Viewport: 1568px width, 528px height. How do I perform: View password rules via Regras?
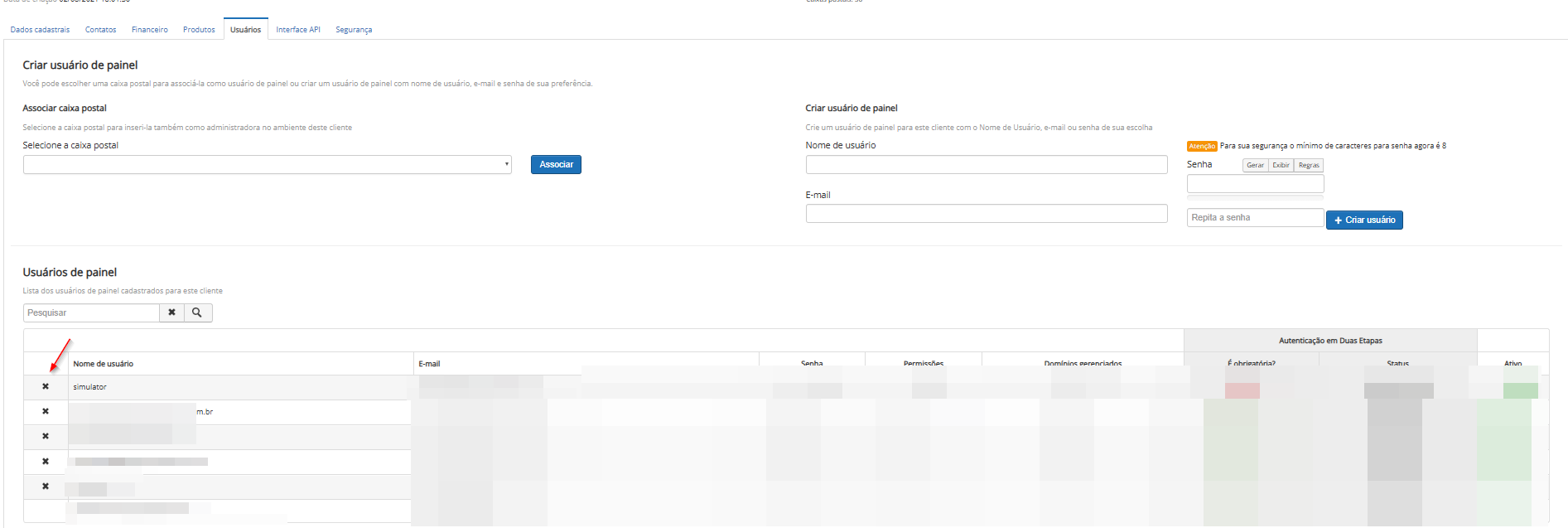[1309, 165]
